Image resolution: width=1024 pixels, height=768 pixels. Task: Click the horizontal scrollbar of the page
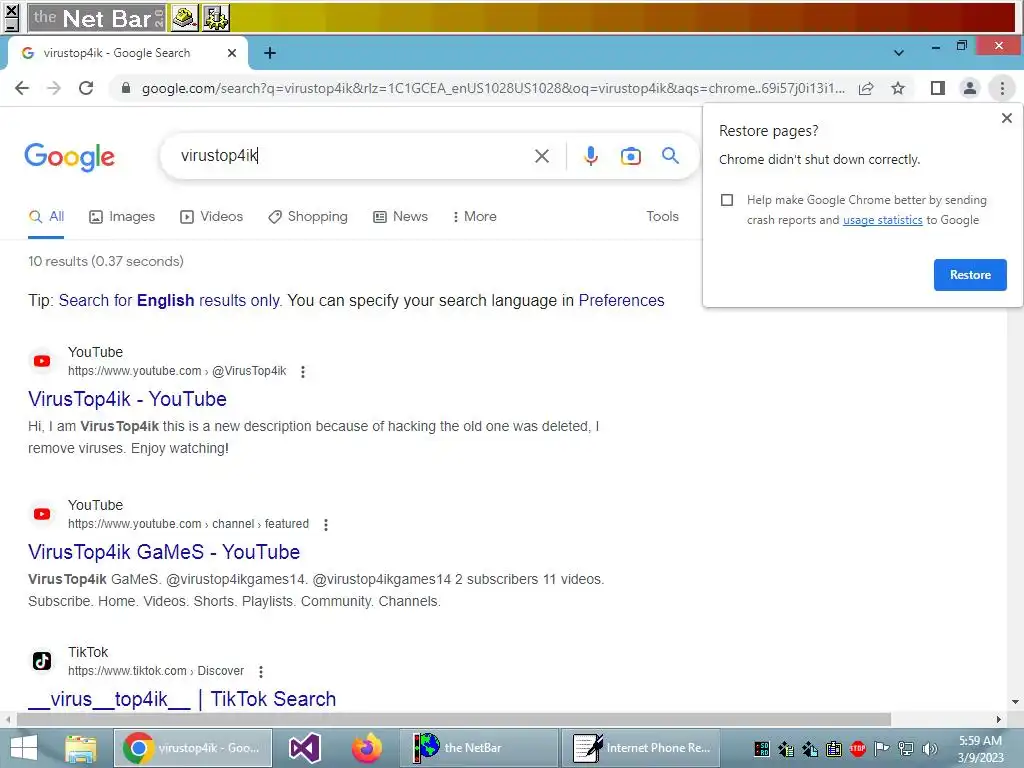[x=454, y=720]
